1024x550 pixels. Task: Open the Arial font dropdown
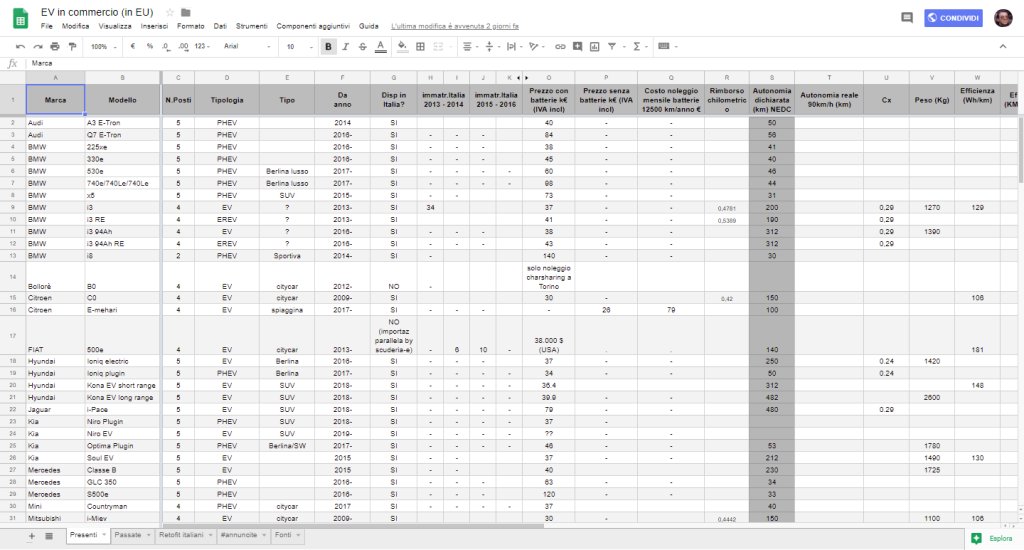pyautogui.click(x=247, y=46)
